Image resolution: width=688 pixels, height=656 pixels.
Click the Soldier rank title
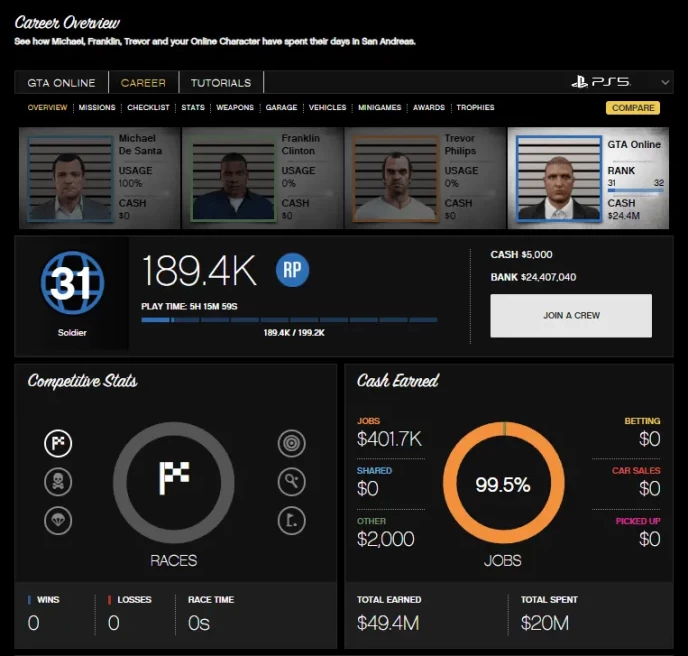click(x=72, y=333)
